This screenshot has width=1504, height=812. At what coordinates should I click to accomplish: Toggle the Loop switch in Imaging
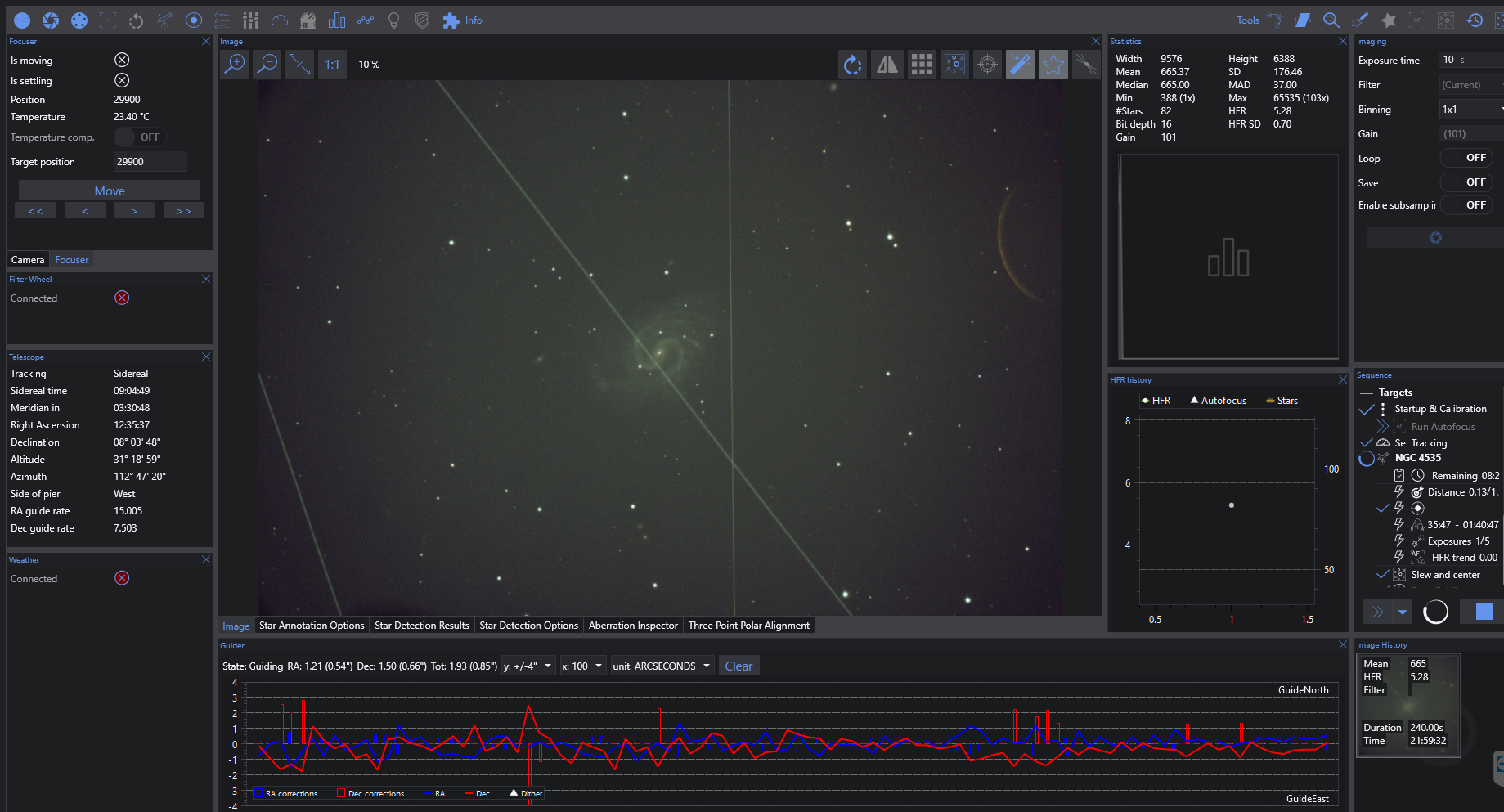(x=1466, y=158)
